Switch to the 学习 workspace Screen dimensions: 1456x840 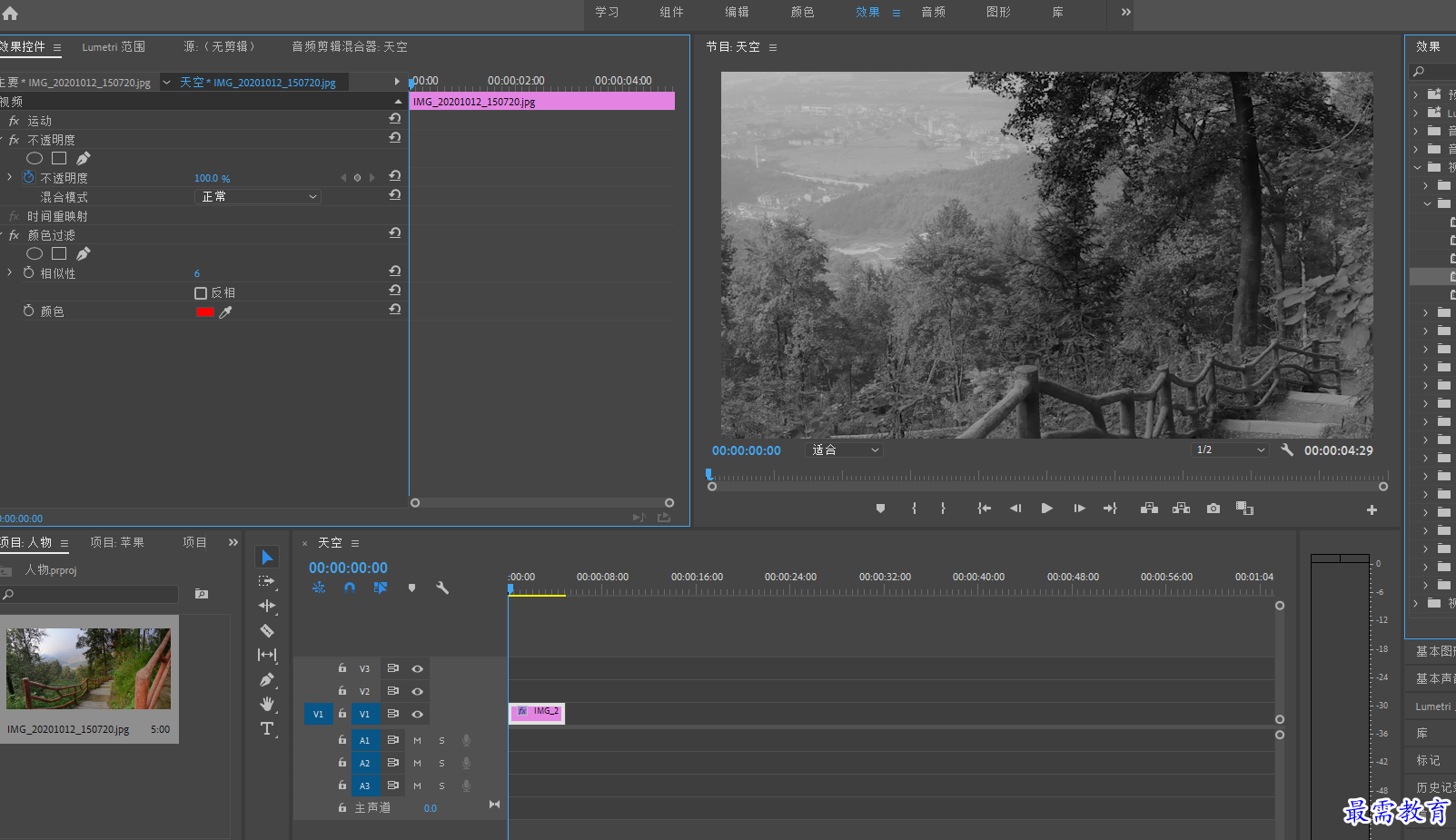[607, 12]
